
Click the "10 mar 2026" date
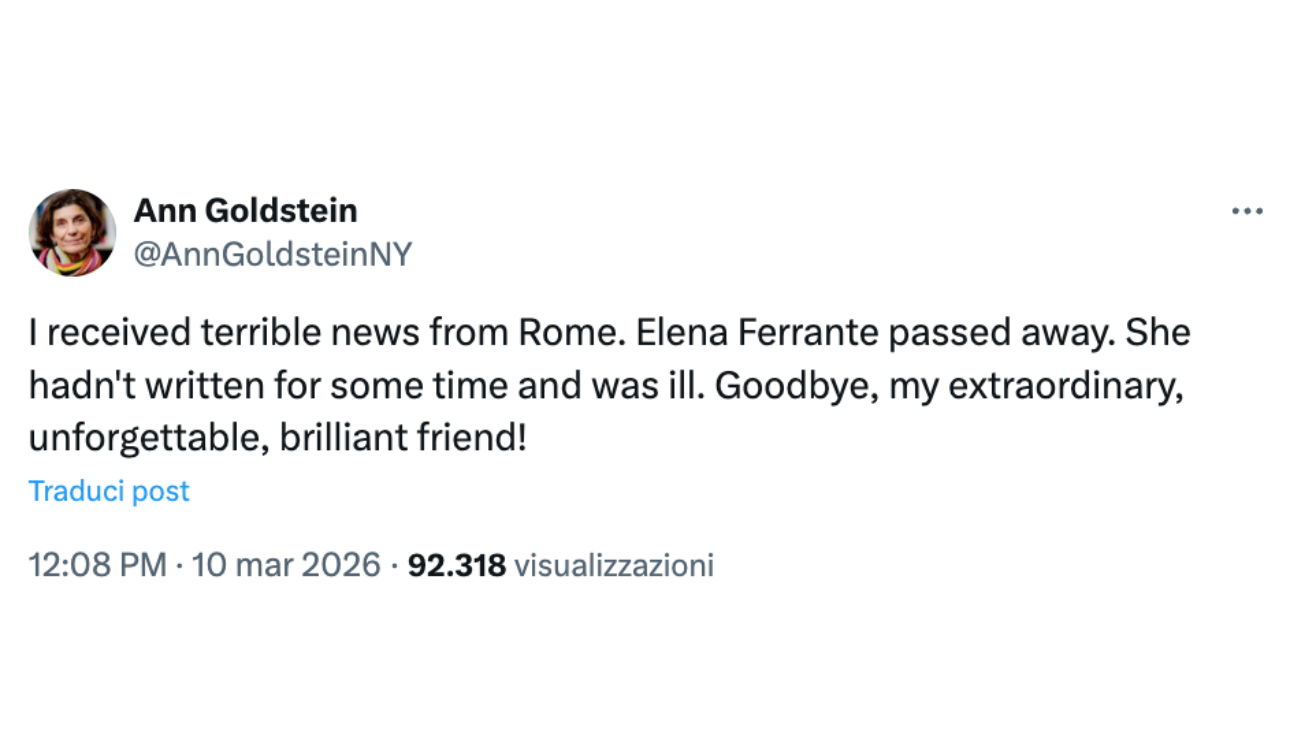click(285, 565)
